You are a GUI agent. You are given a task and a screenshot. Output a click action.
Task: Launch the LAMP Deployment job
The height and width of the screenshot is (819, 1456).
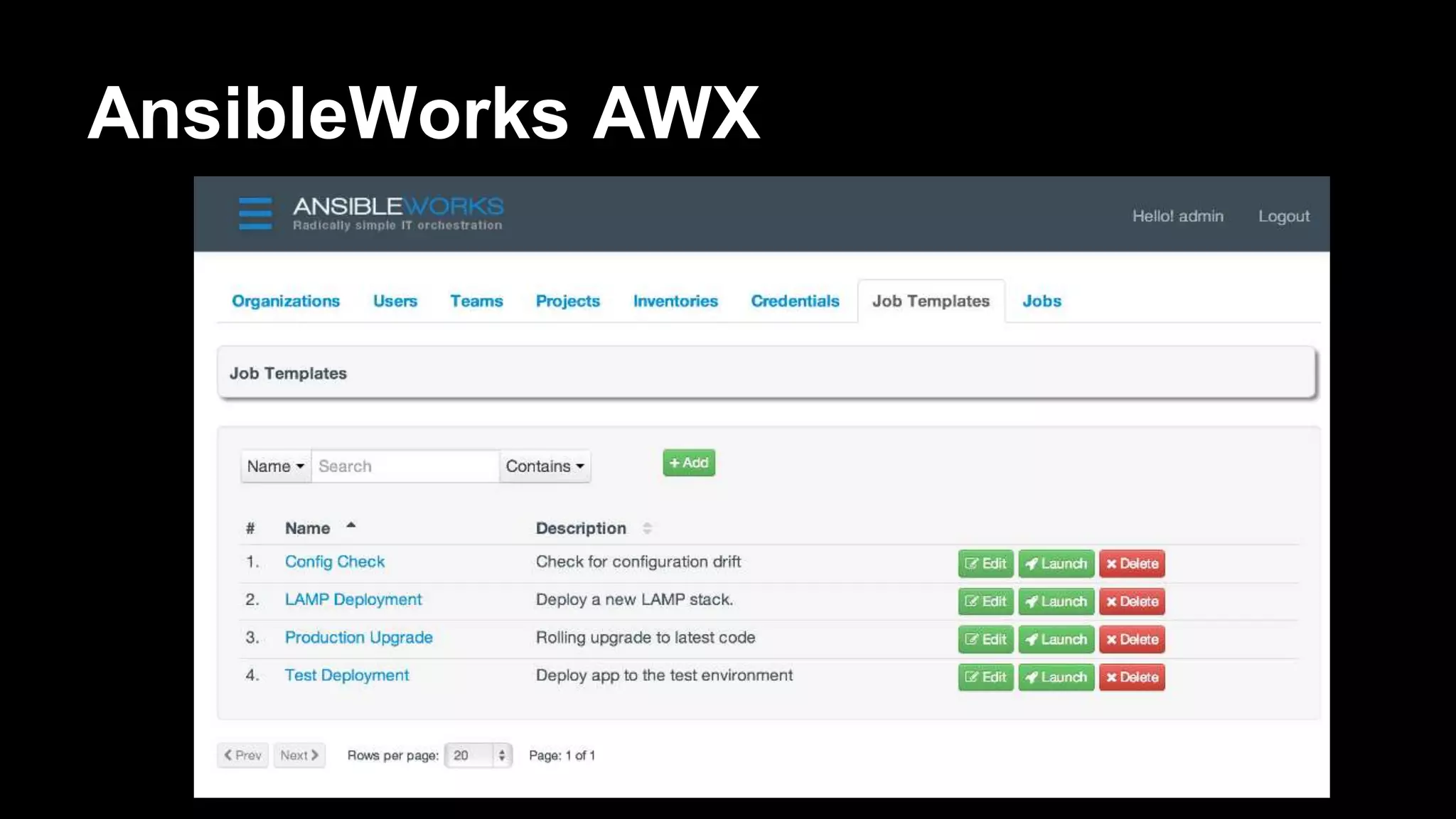[1056, 601]
